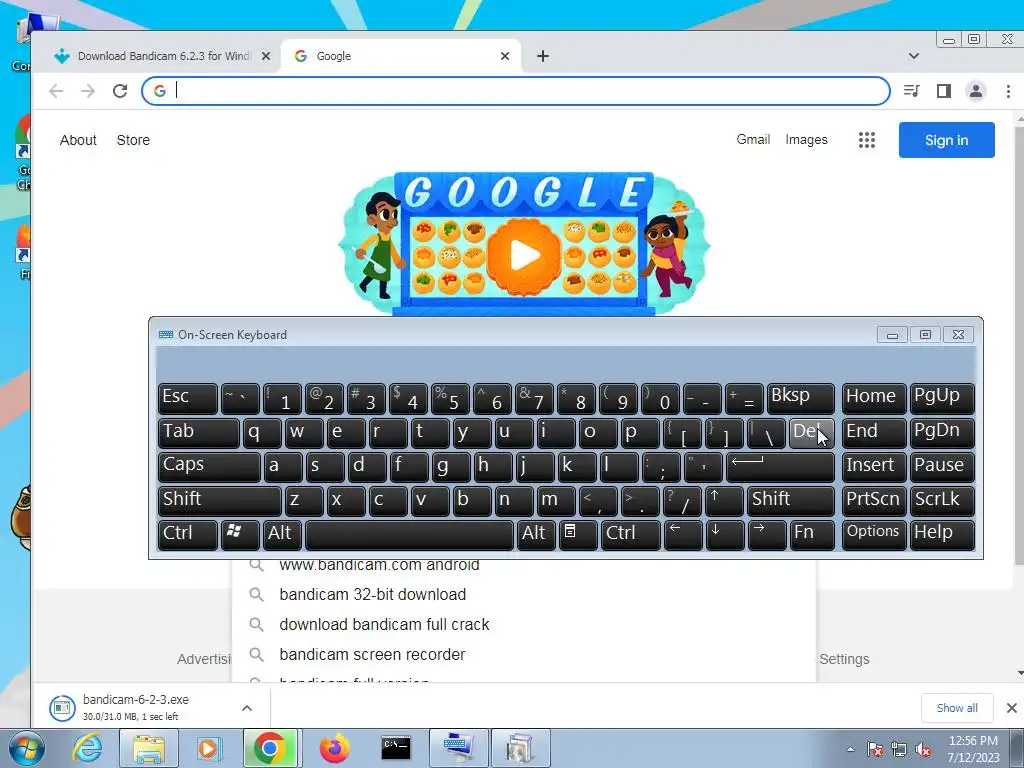Hit the Bksp key on On-Screen Keyboard

tap(801, 398)
